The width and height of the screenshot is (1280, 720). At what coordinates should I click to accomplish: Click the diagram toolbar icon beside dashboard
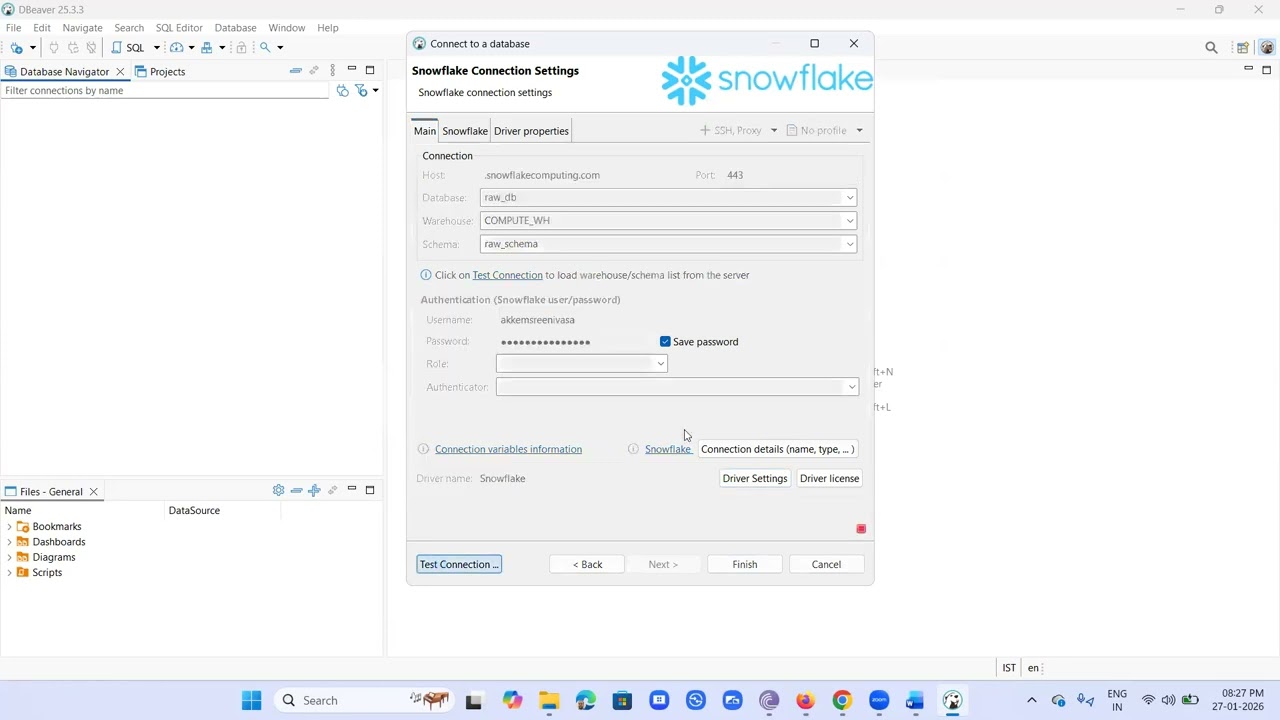(207, 47)
